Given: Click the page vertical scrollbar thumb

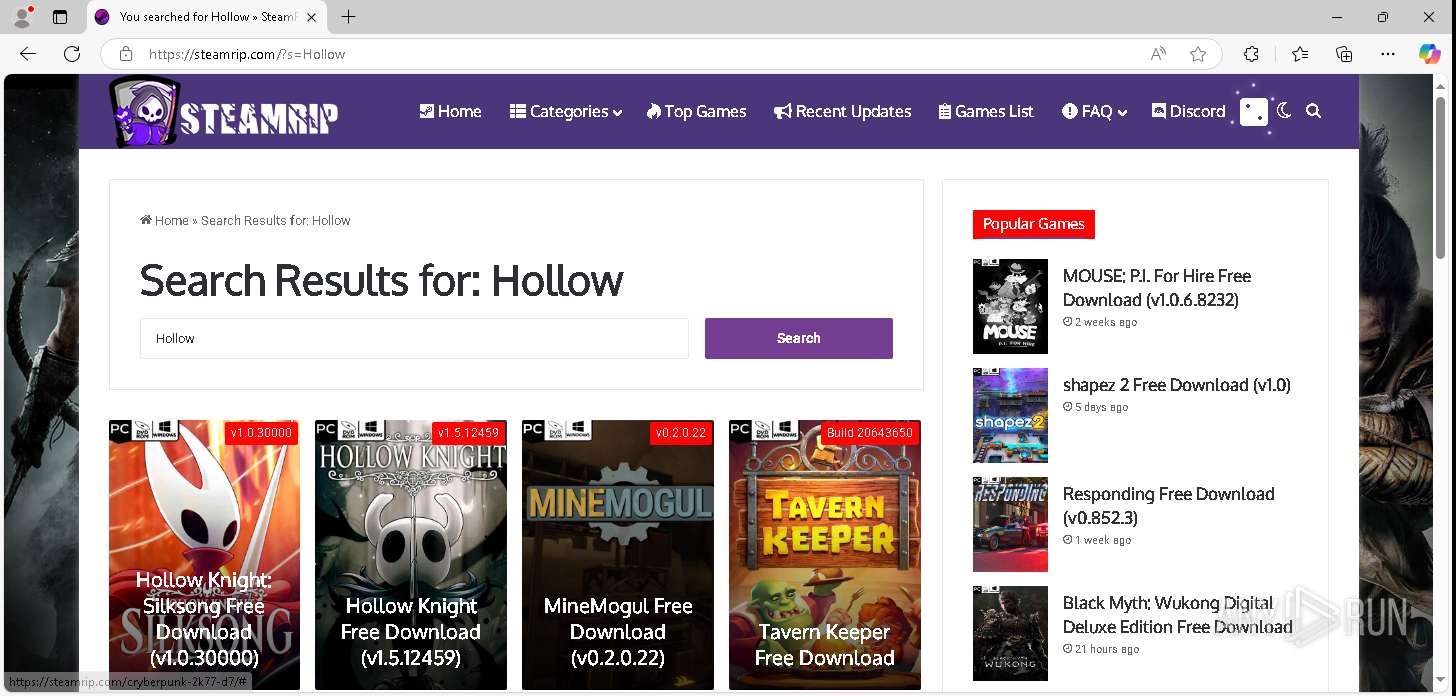Looking at the screenshot, I should tap(1440, 177).
